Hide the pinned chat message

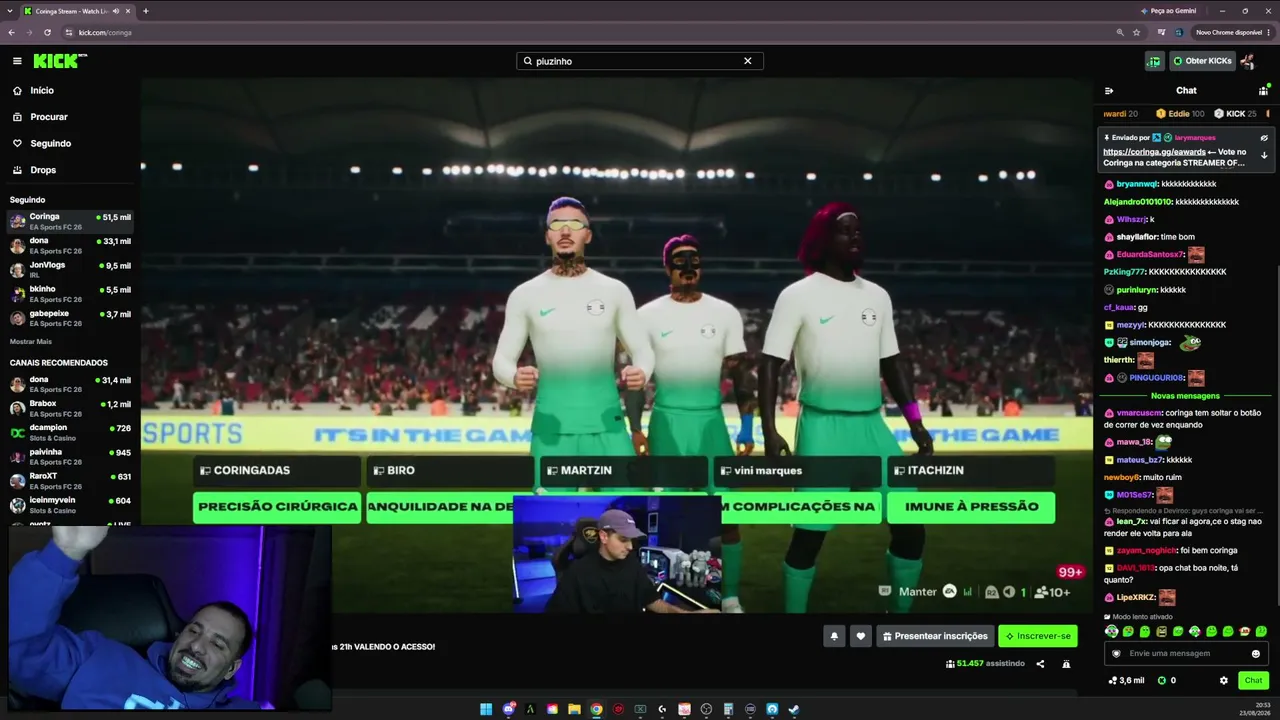(1264, 138)
